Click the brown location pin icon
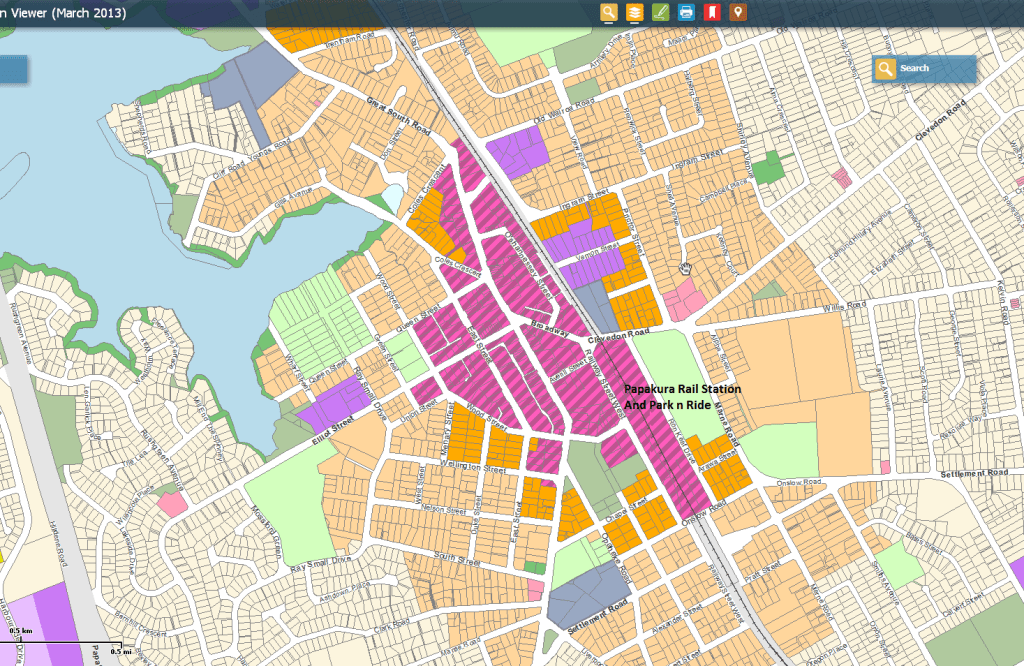The height and width of the screenshot is (666, 1024). coord(738,13)
